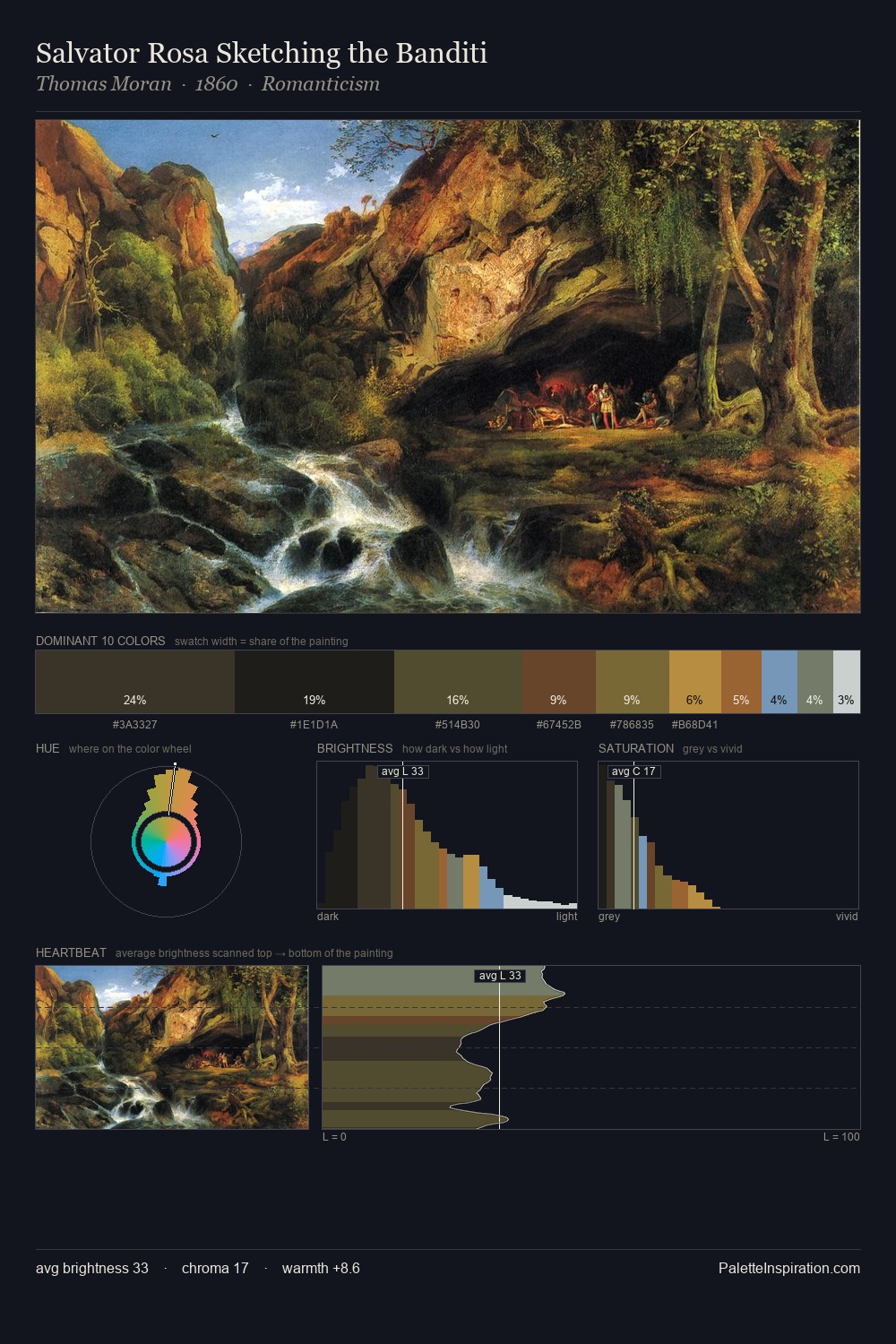Click the 5% rust brown swatch
The height and width of the screenshot is (1344, 896).
point(741,682)
